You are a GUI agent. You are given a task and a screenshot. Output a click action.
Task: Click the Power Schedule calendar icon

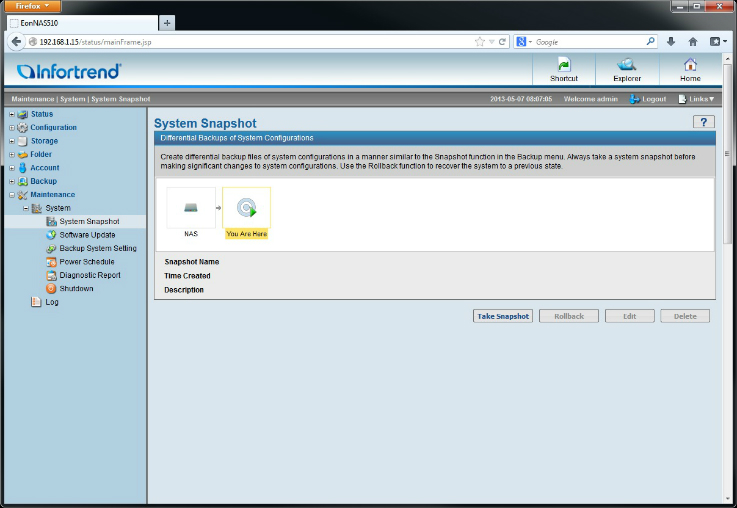pyautogui.click(x=51, y=262)
